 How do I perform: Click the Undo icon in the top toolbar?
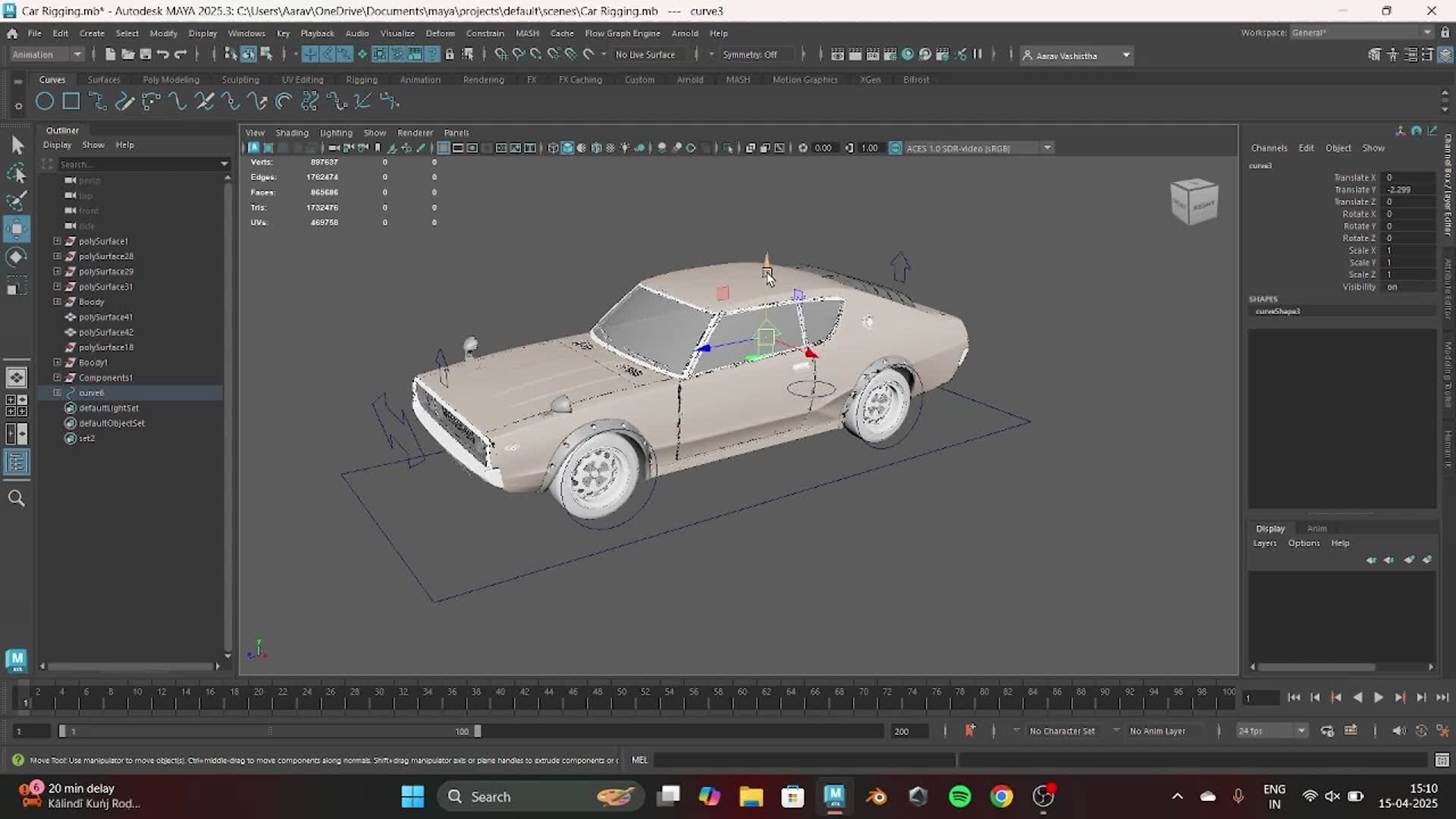click(x=162, y=54)
